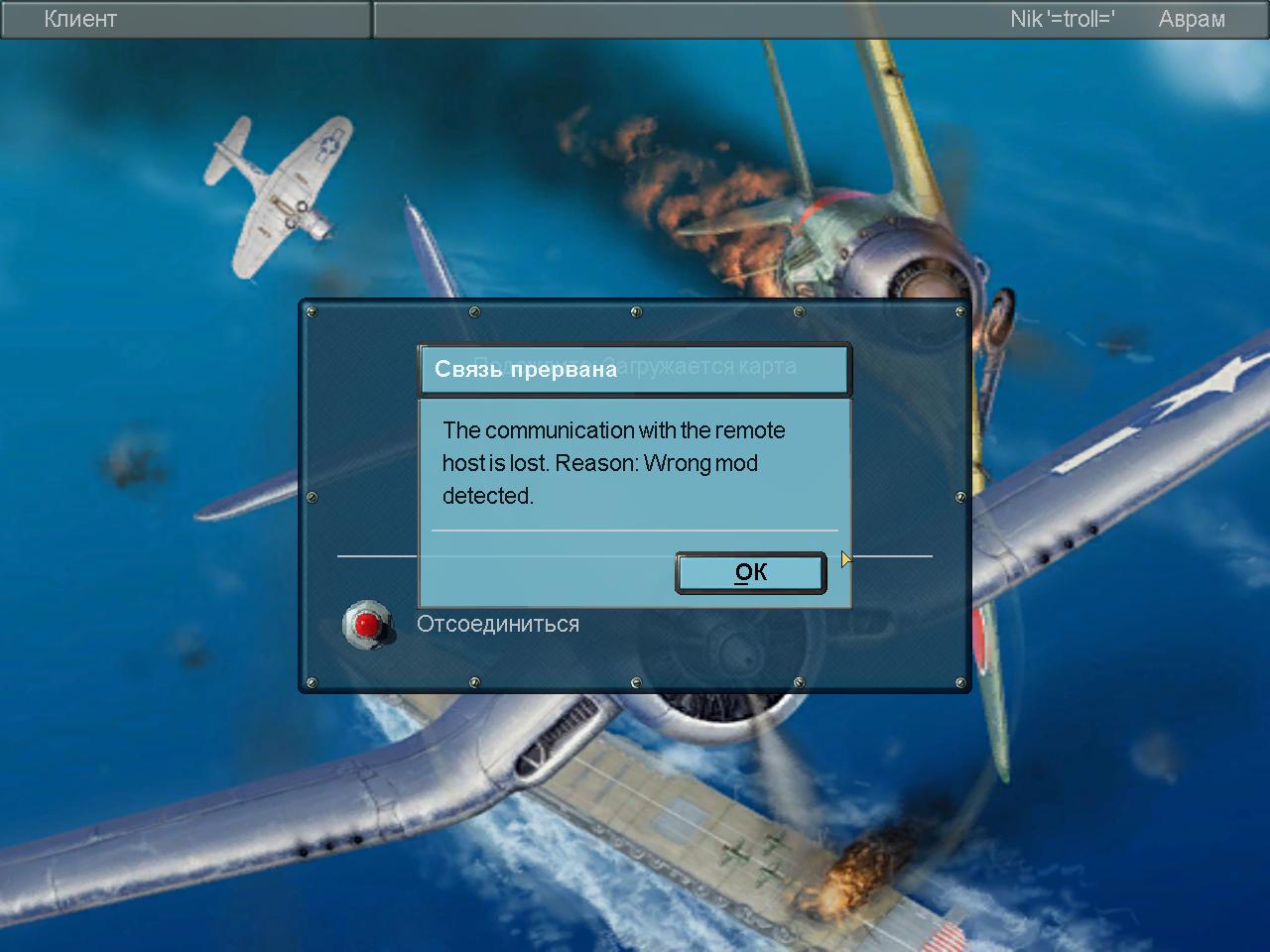Click the separator line under the error message
Viewport: 1270px width, 952px height.
[x=635, y=531]
